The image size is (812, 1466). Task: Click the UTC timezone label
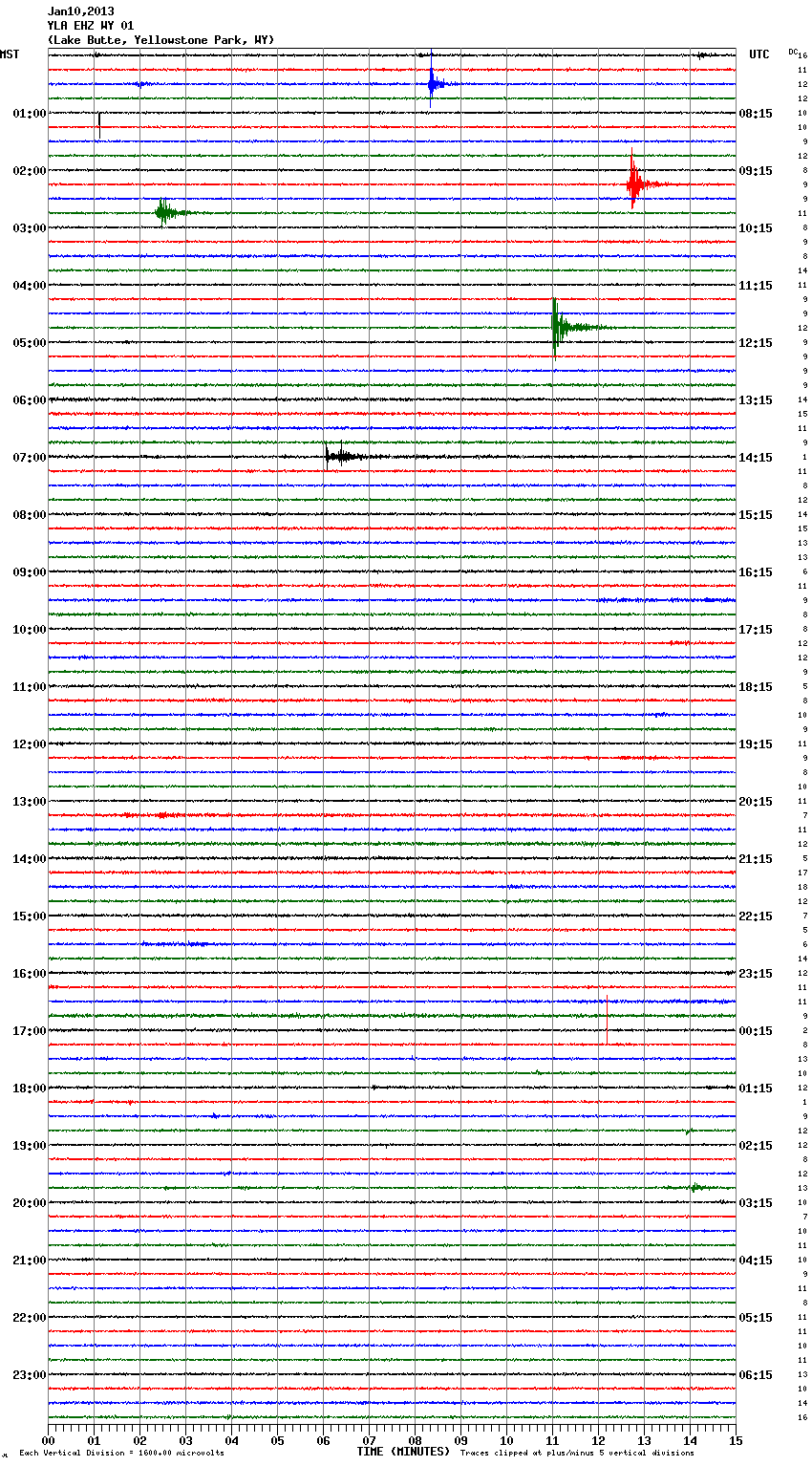pos(759,54)
